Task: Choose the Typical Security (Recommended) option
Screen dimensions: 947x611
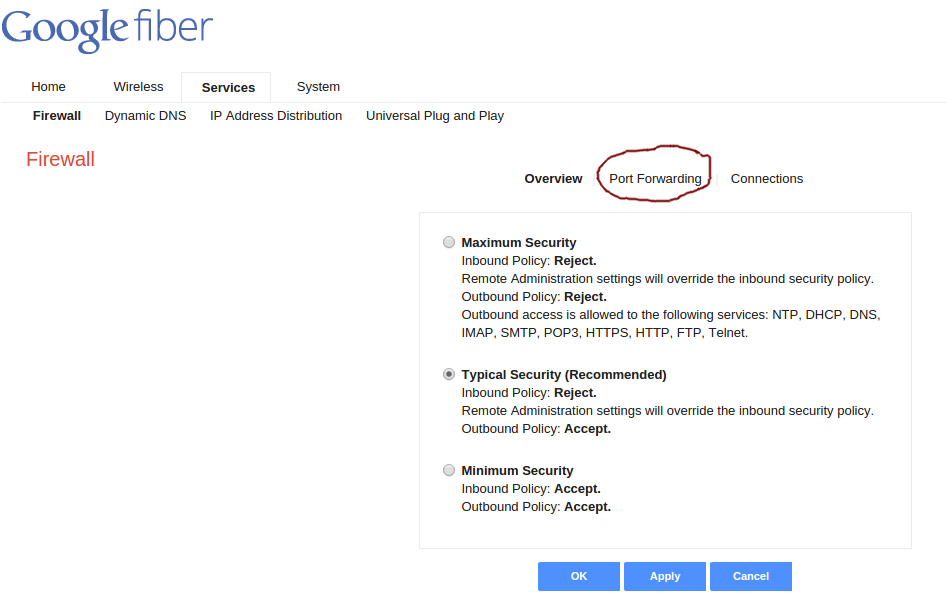Action: (449, 374)
